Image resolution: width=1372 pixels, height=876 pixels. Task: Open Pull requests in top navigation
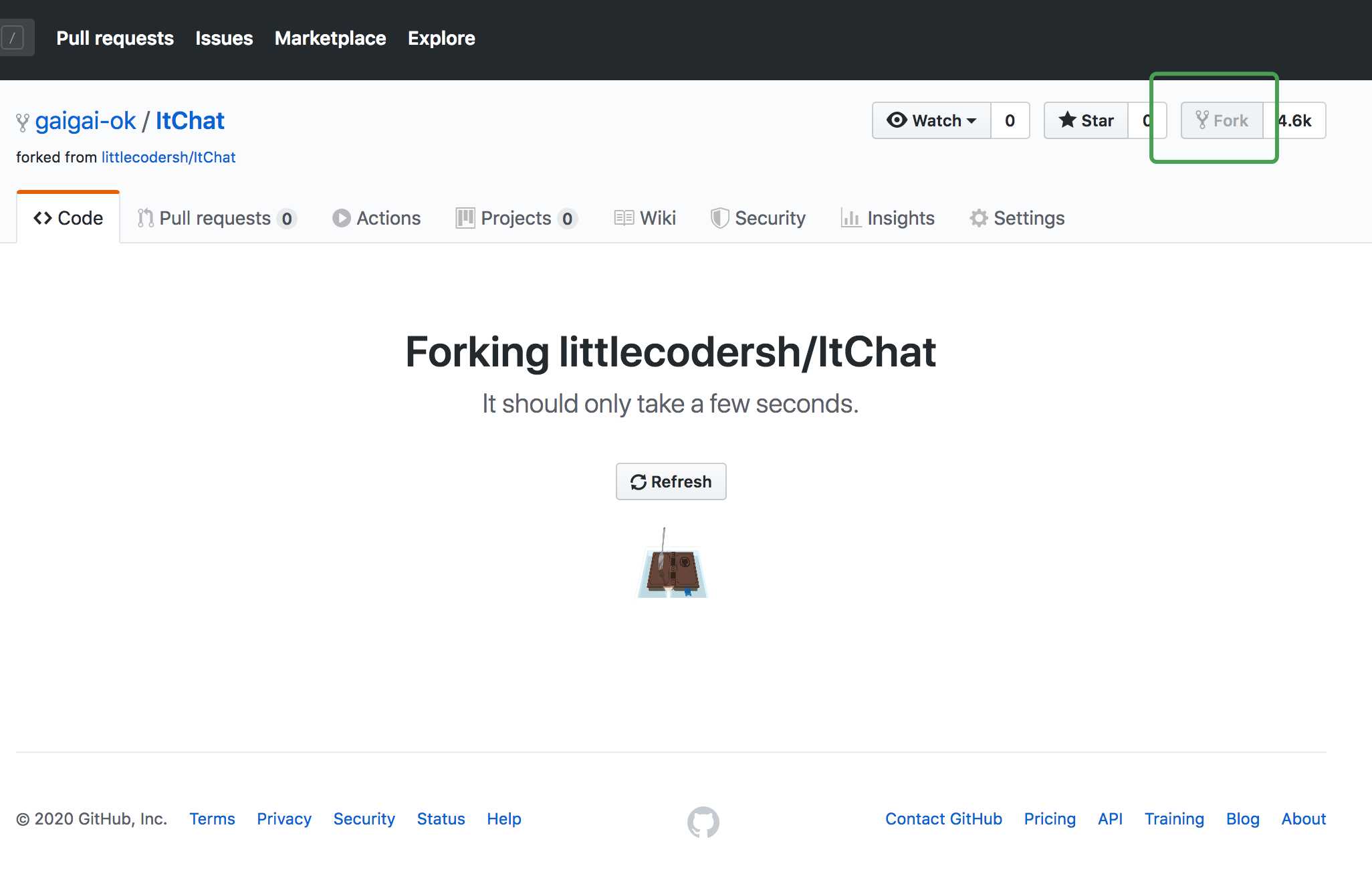(115, 38)
